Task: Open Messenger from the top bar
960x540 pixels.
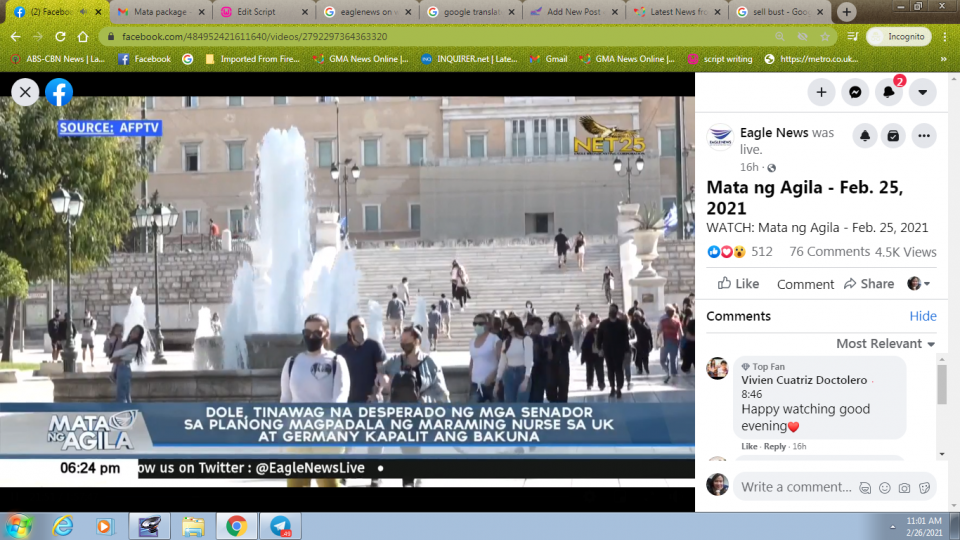Action: pyautogui.click(x=855, y=92)
